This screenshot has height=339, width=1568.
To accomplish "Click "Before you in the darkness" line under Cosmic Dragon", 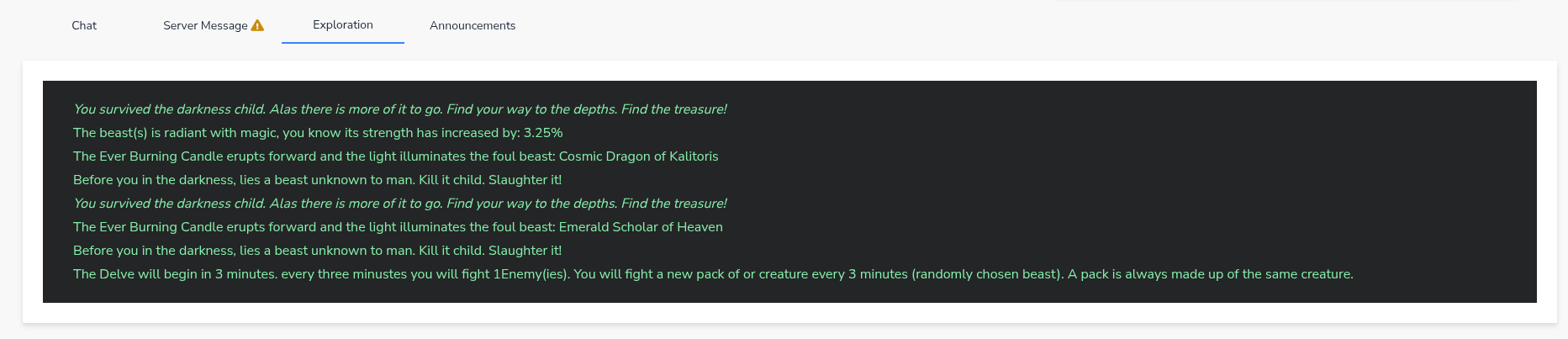I will click(x=317, y=180).
